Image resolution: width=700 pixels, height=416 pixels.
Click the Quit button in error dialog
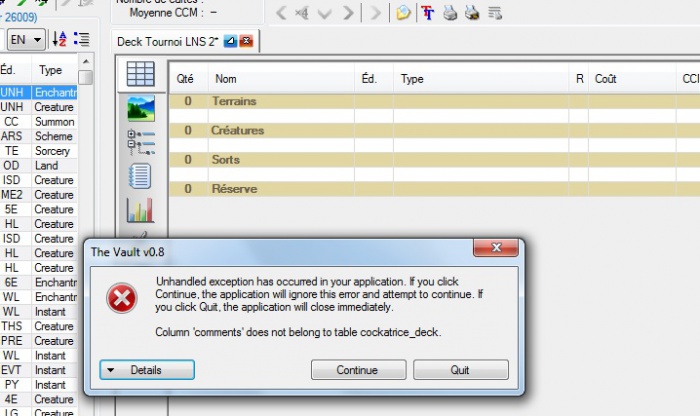(x=460, y=370)
